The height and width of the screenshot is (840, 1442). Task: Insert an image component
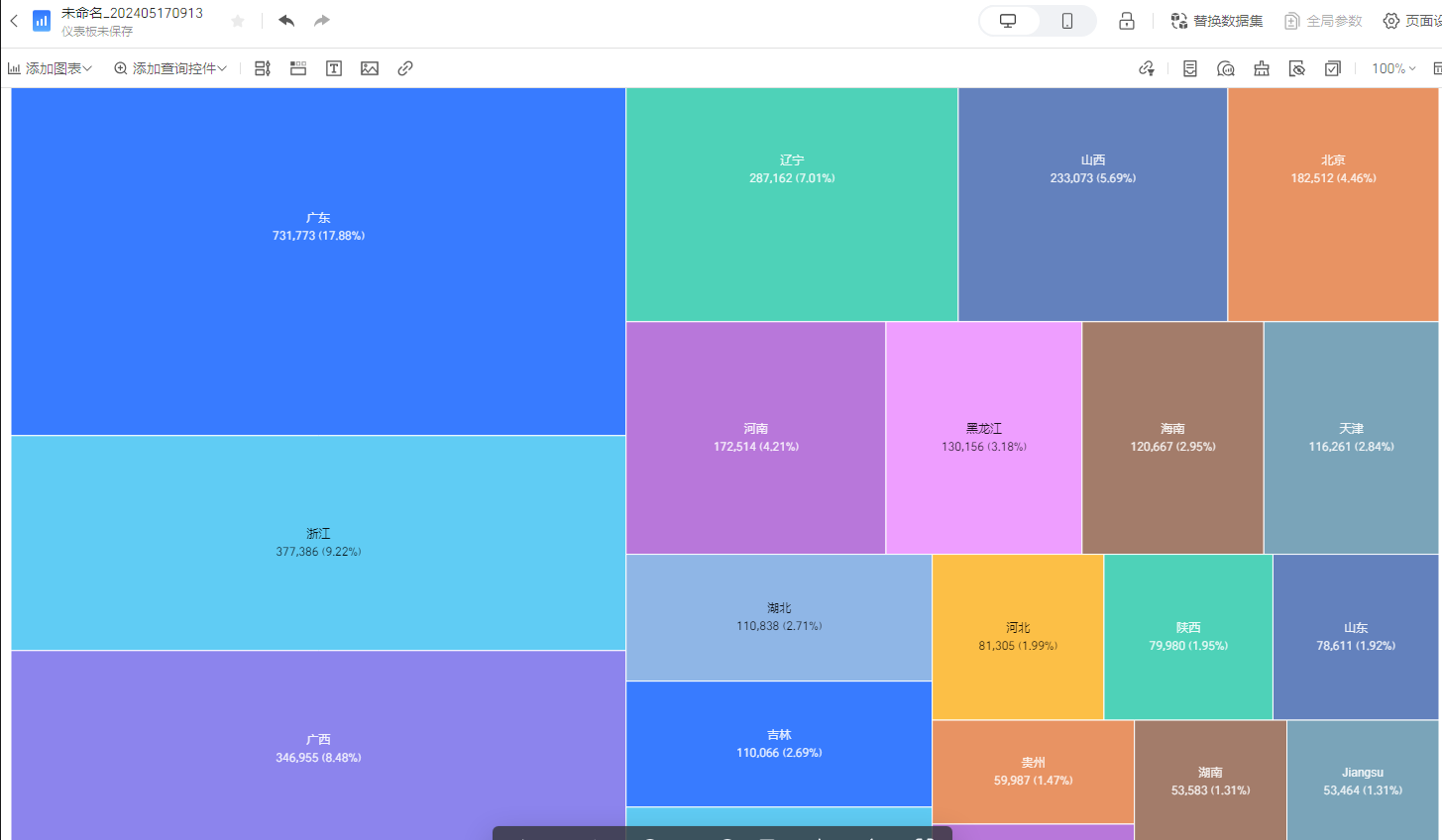(x=370, y=68)
